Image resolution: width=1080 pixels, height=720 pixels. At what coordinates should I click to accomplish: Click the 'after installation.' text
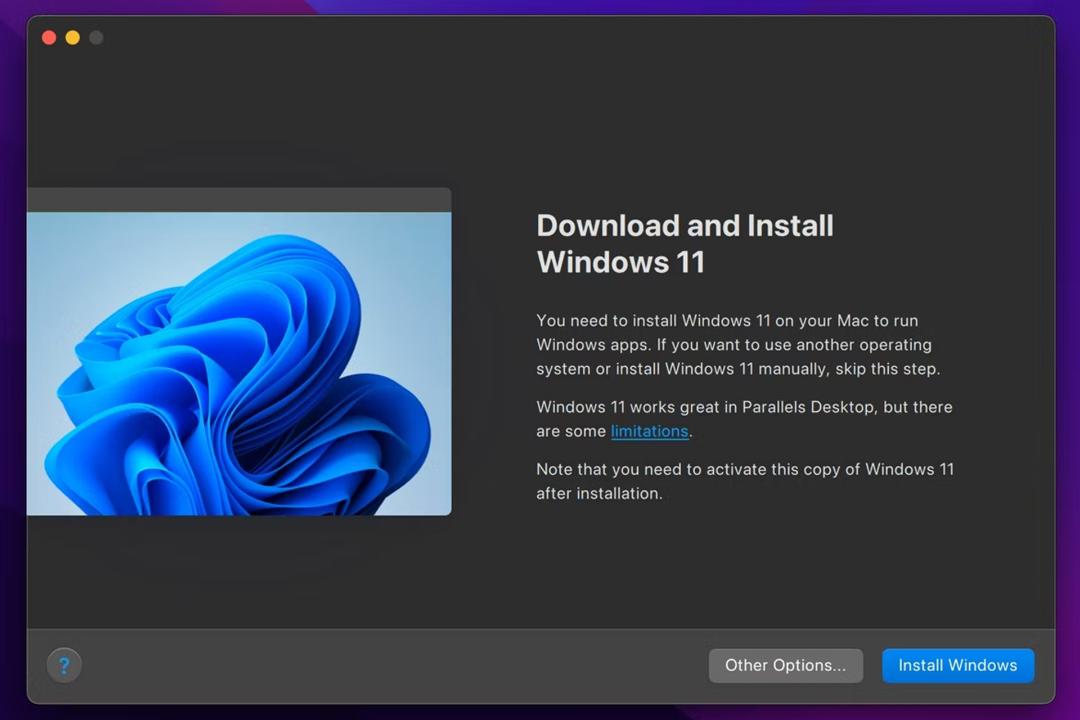(599, 493)
